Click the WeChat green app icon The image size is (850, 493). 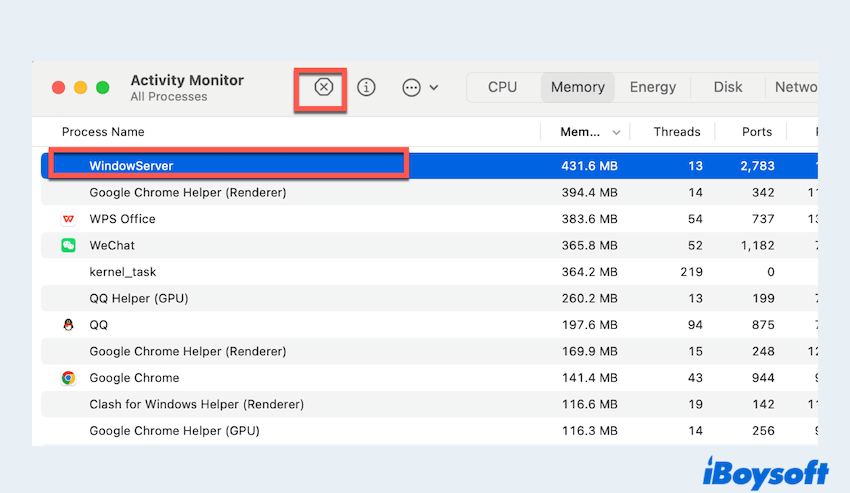click(x=68, y=245)
